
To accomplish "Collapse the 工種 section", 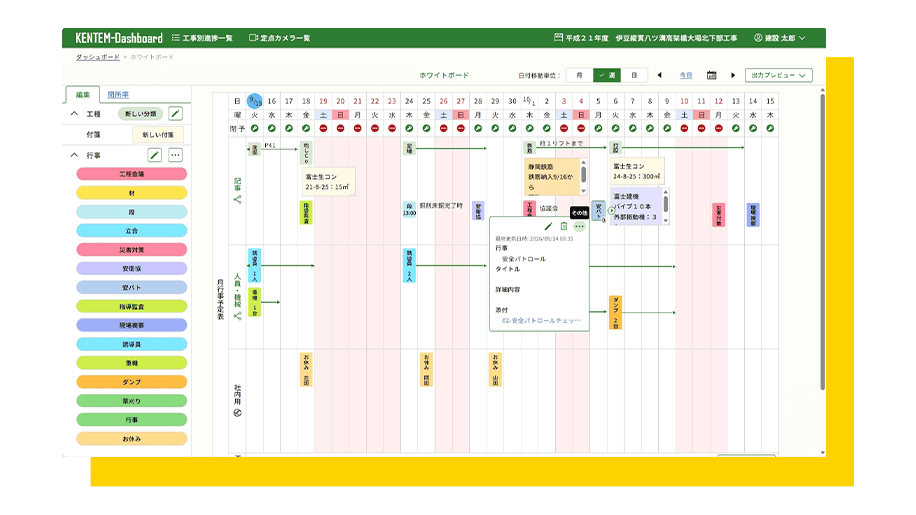I will click(x=74, y=113).
